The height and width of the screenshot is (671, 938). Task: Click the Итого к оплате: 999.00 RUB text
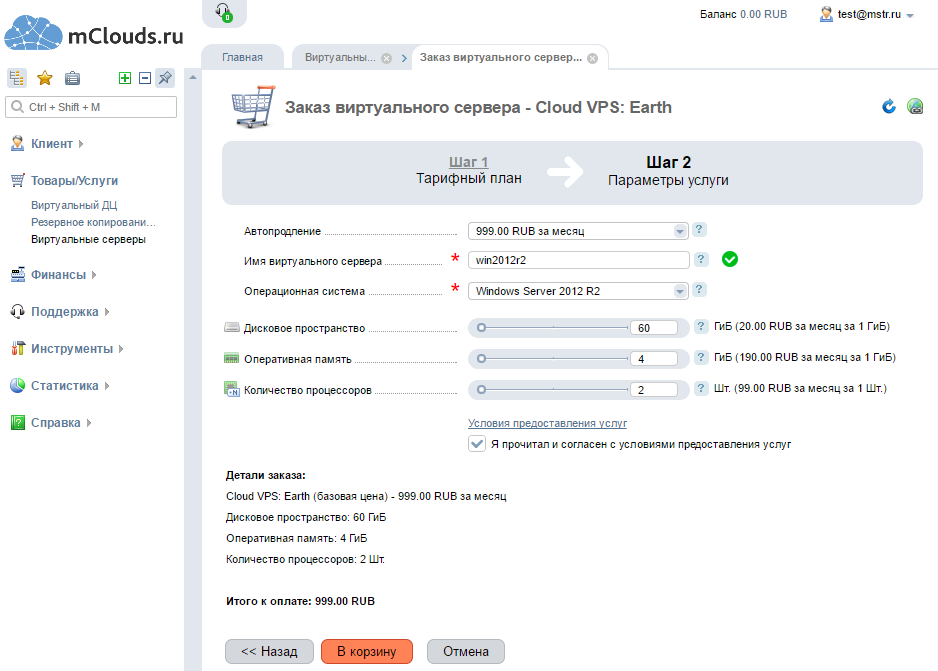pyautogui.click(x=300, y=601)
